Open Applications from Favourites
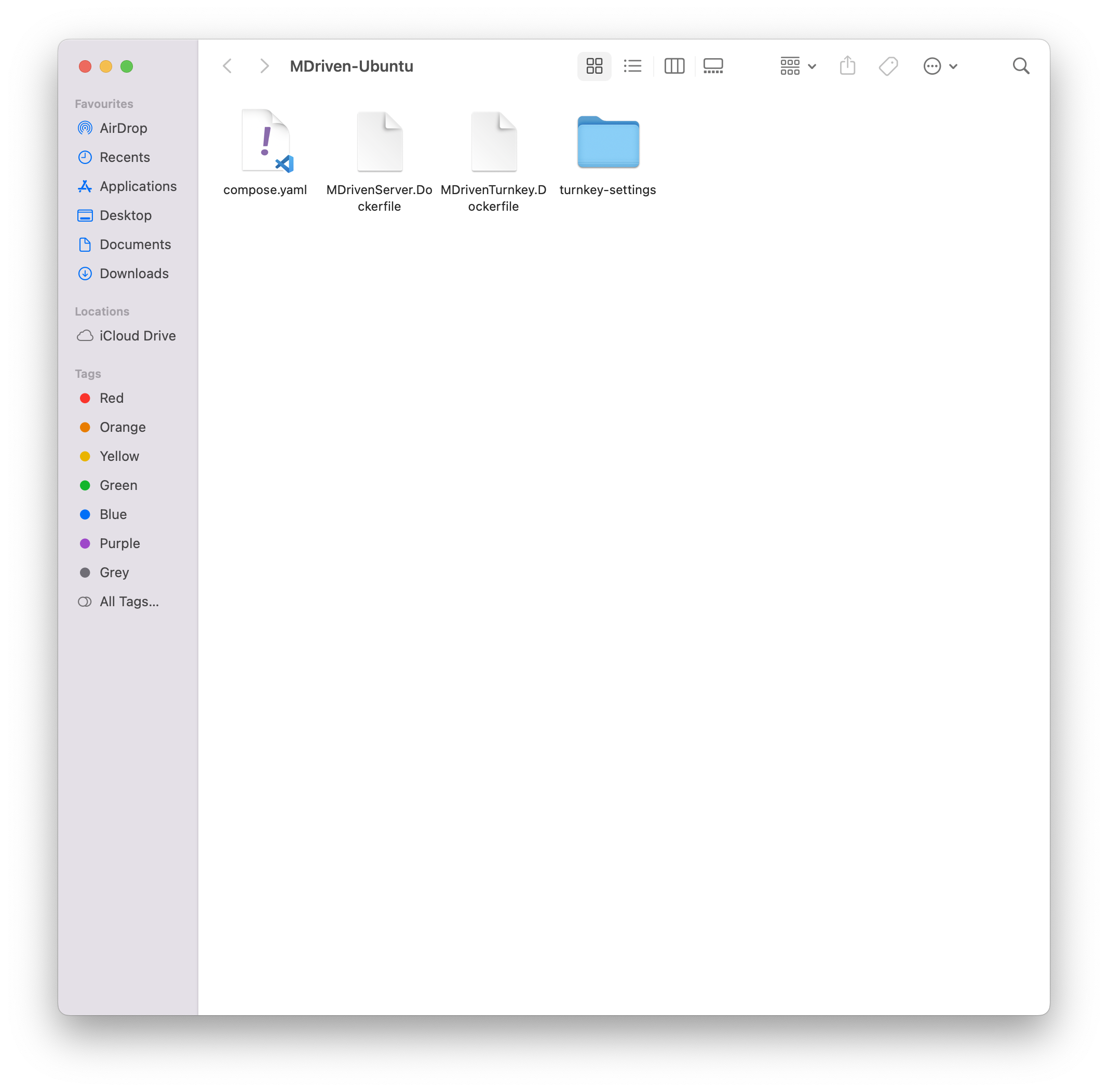 click(x=138, y=186)
